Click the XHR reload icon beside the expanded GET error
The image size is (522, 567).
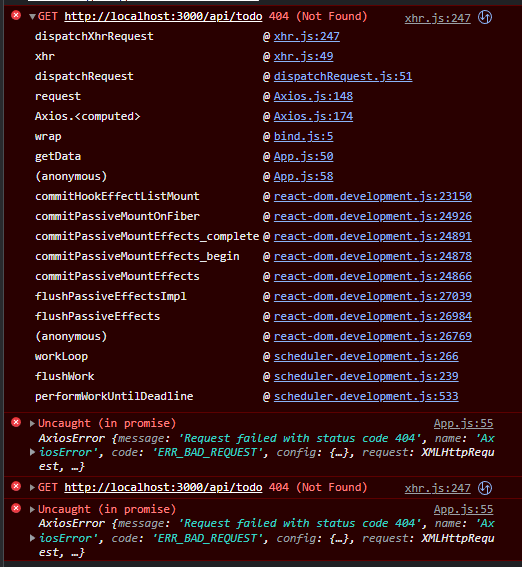[485, 17]
